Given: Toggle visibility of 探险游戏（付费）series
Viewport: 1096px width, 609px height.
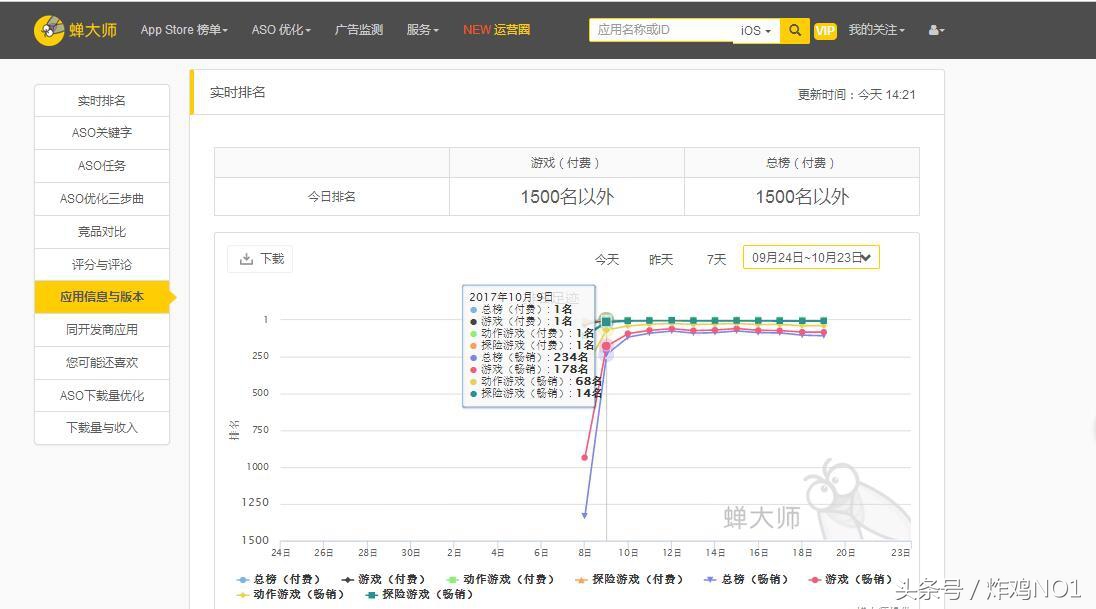Looking at the screenshot, I should coord(627,578).
